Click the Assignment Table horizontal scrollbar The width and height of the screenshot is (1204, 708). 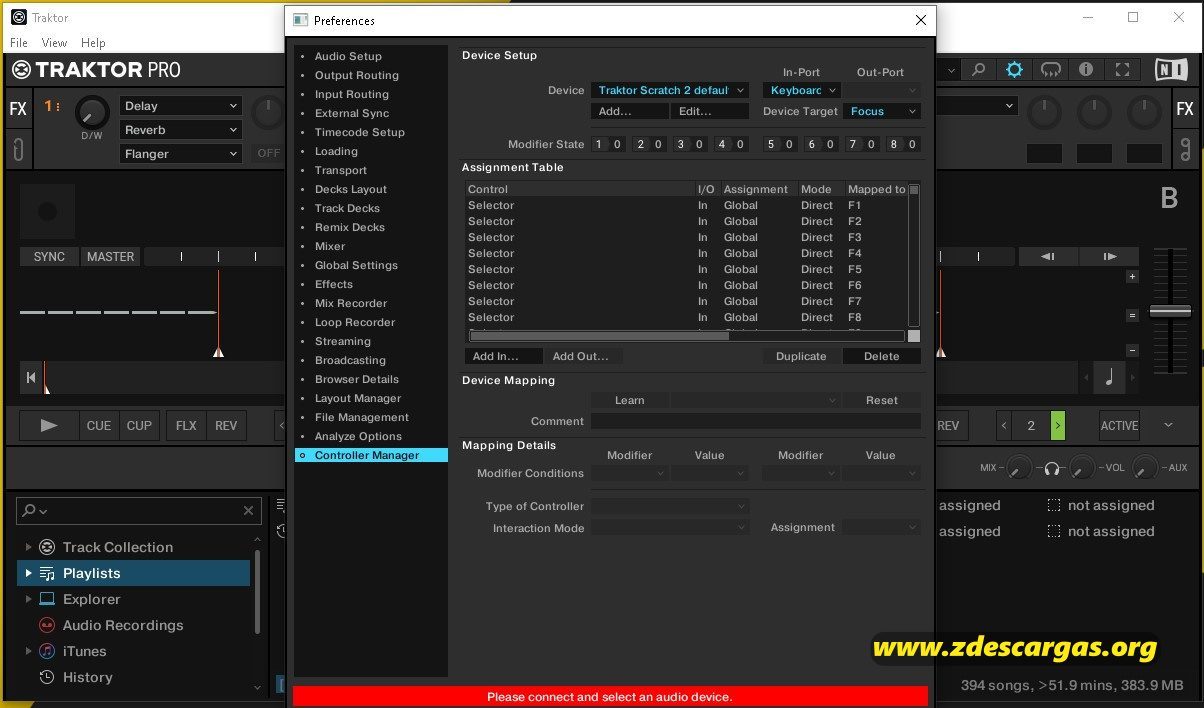coord(600,336)
